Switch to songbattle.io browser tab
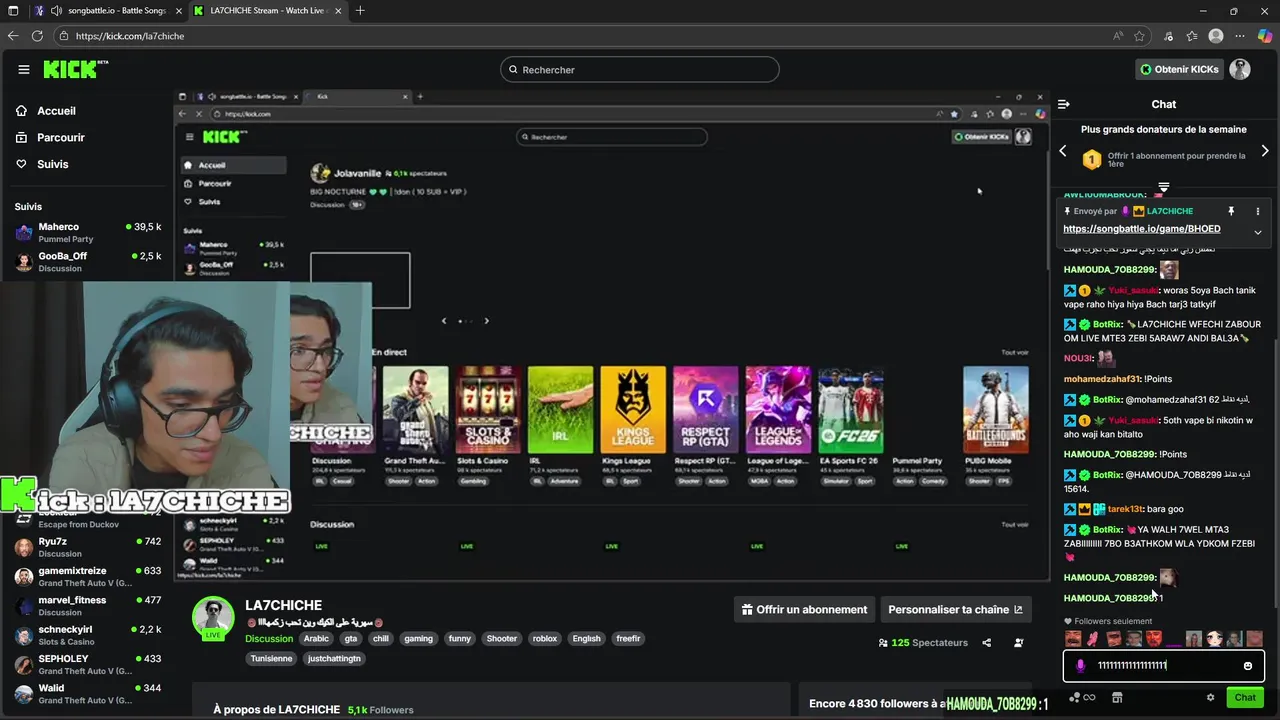Viewport: 1280px width, 720px height. (107, 11)
